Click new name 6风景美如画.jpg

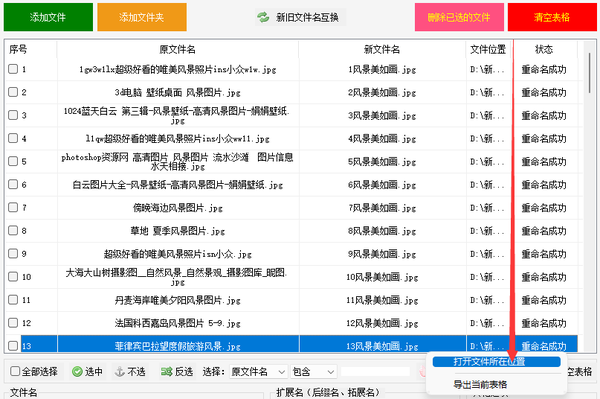point(382,185)
